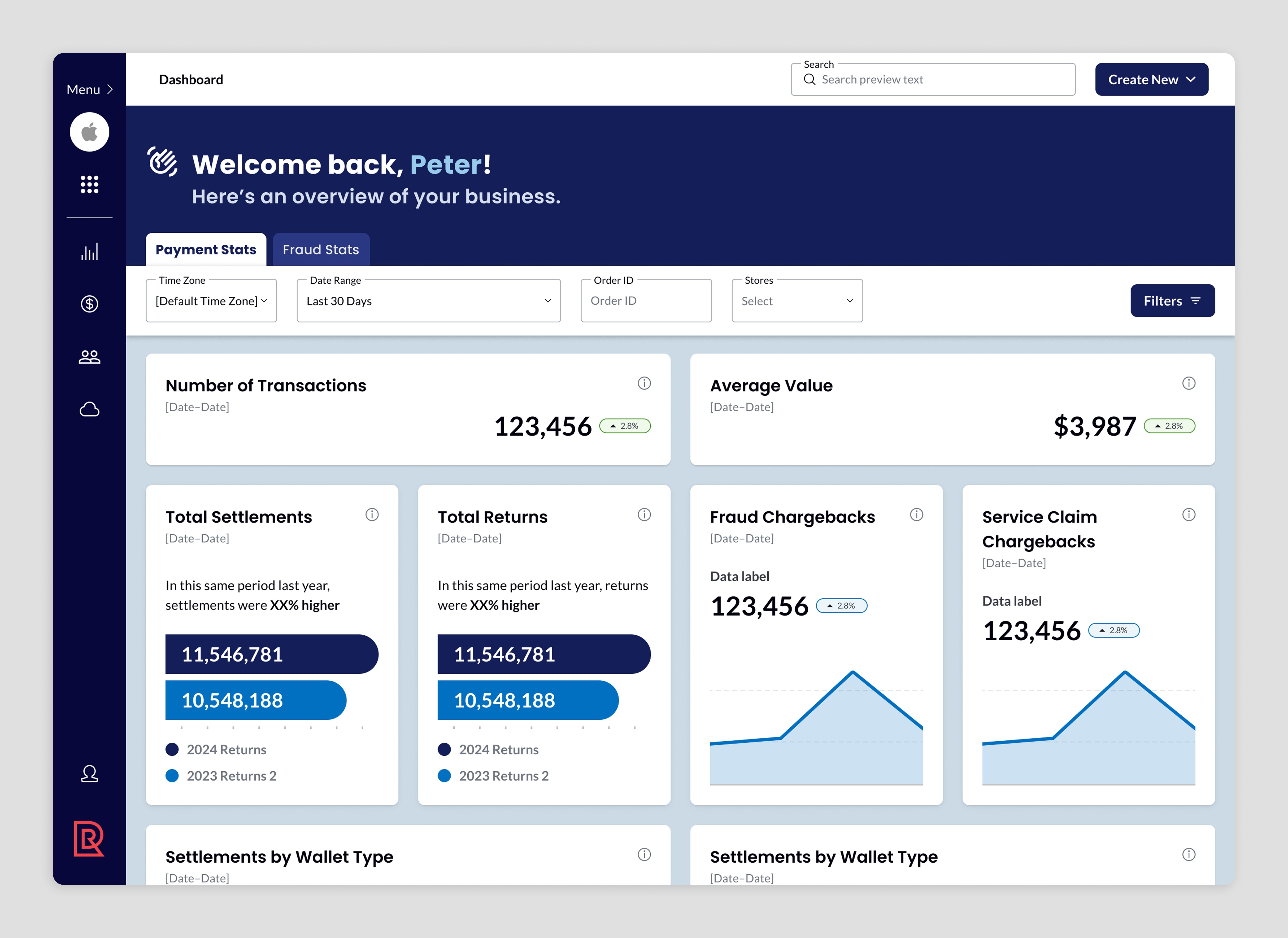1288x938 pixels.
Task: Click the 2024 Returns legend dot in Total Settlements
Action: click(172, 749)
